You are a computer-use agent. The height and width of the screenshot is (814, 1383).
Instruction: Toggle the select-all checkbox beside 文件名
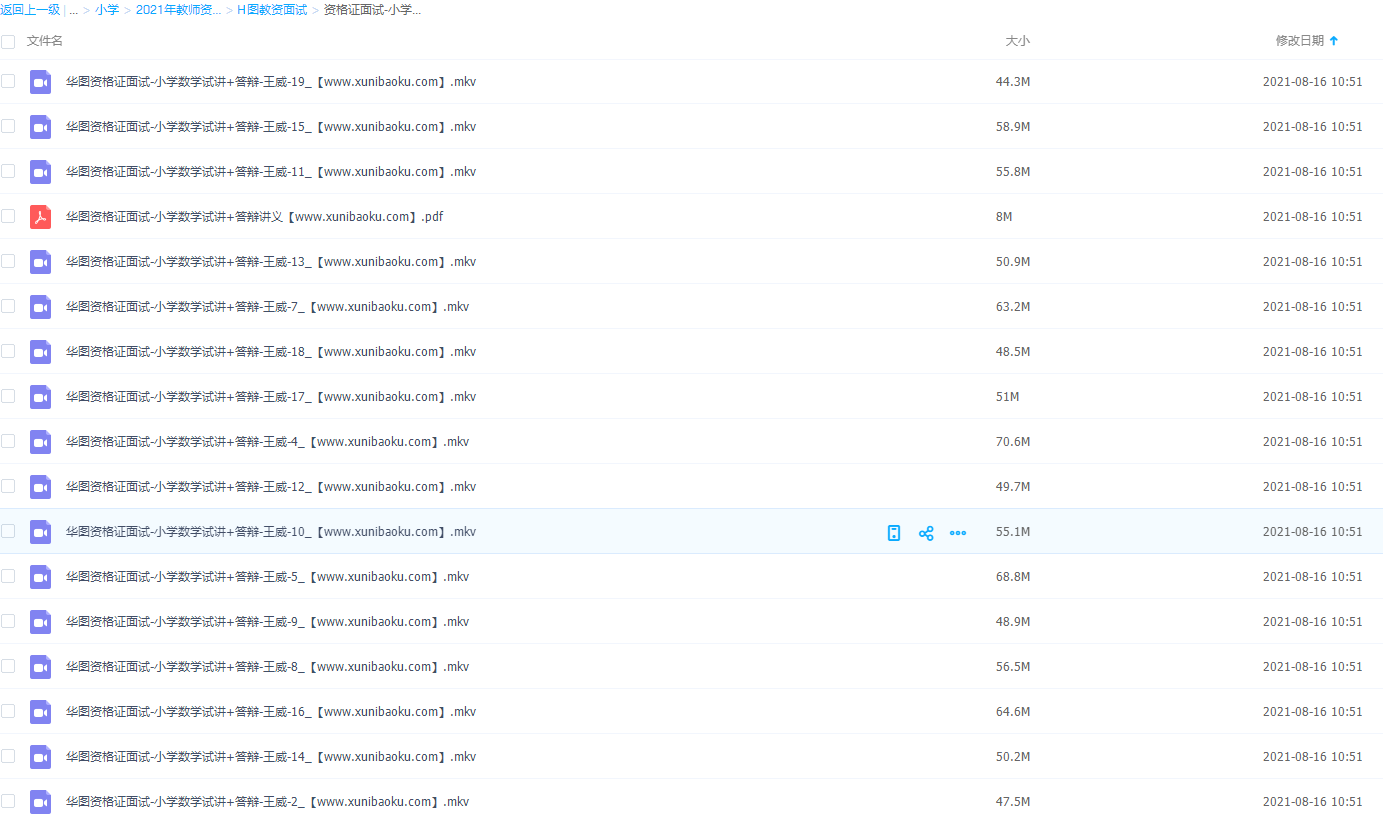(x=8, y=41)
